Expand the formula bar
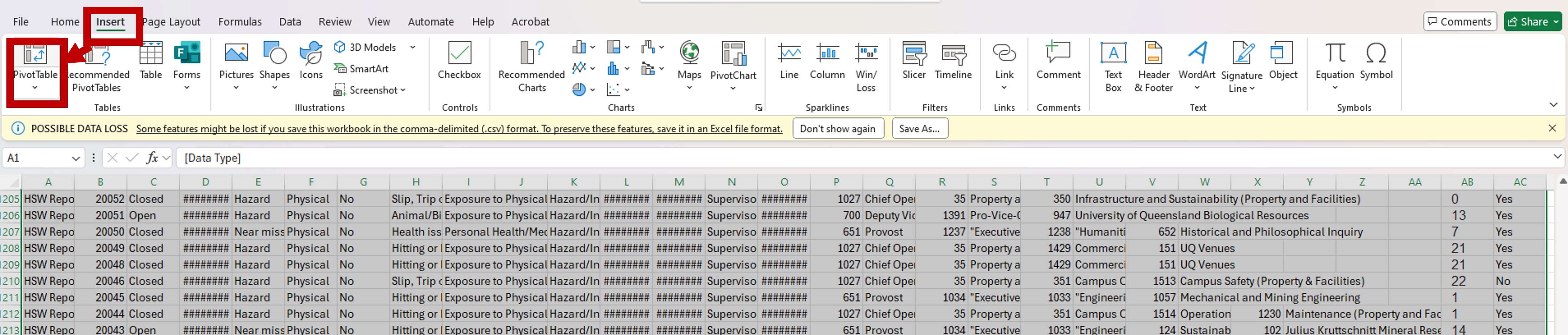1568x335 pixels. point(1557,157)
